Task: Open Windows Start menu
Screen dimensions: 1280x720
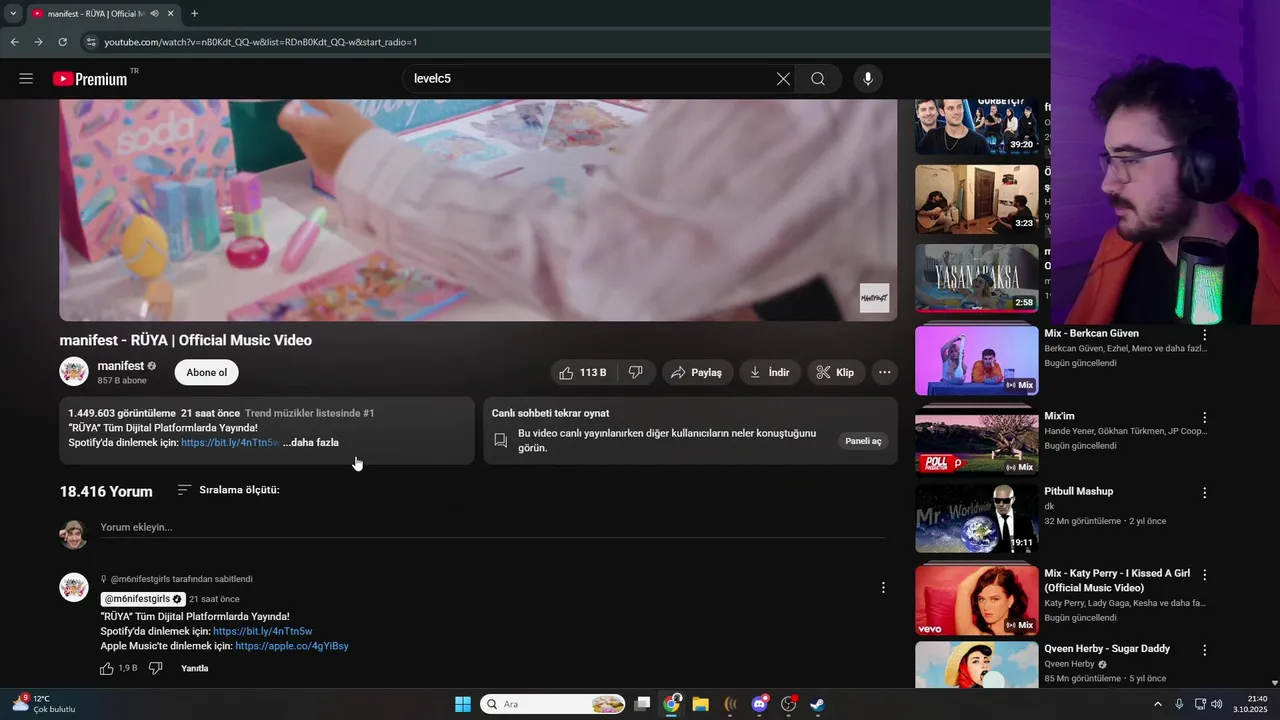Action: click(x=463, y=704)
